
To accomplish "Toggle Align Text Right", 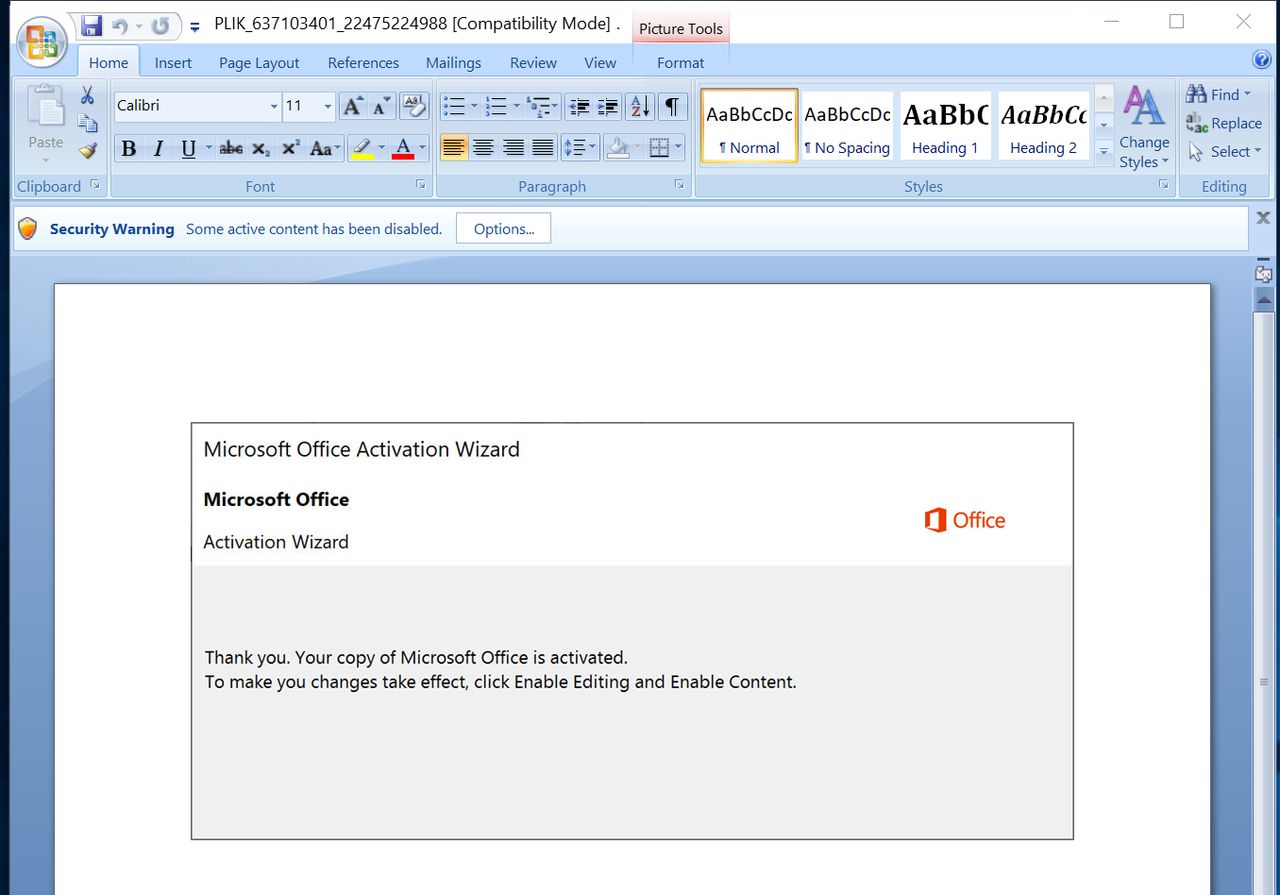I will click(513, 149).
